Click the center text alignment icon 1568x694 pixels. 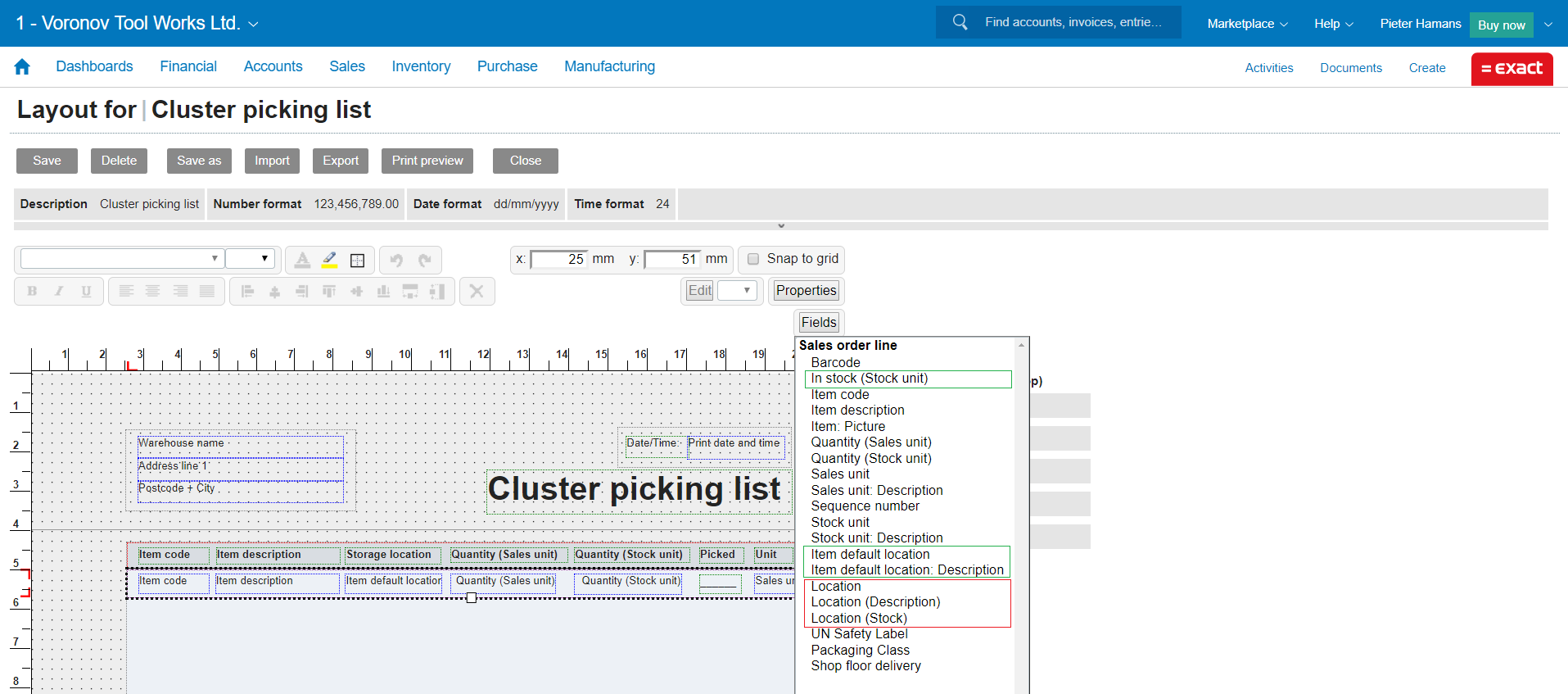click(152, 291)
